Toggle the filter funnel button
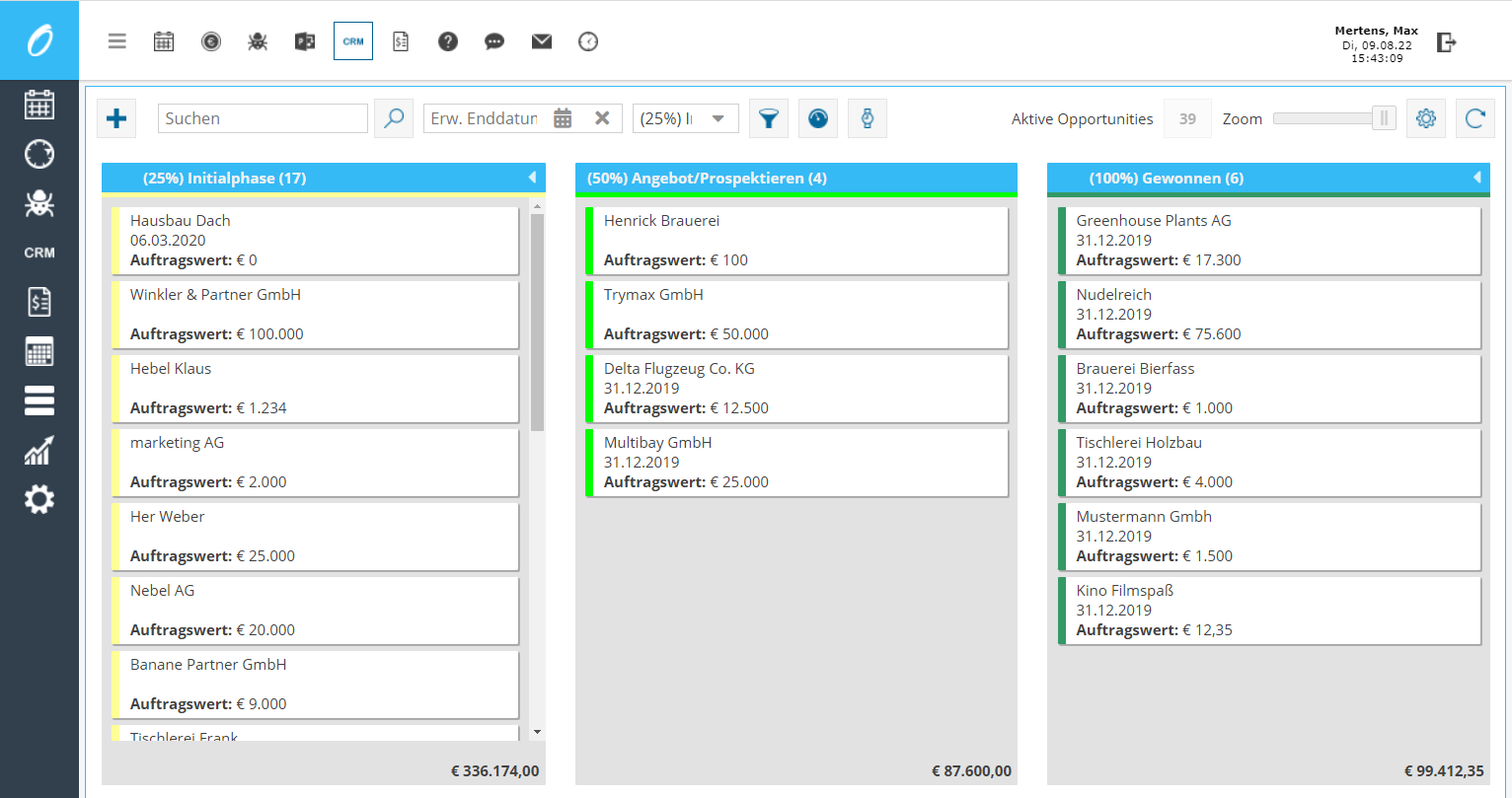Image resolution: width=1512 pixels, height=798 pixels. coord(769,117)
